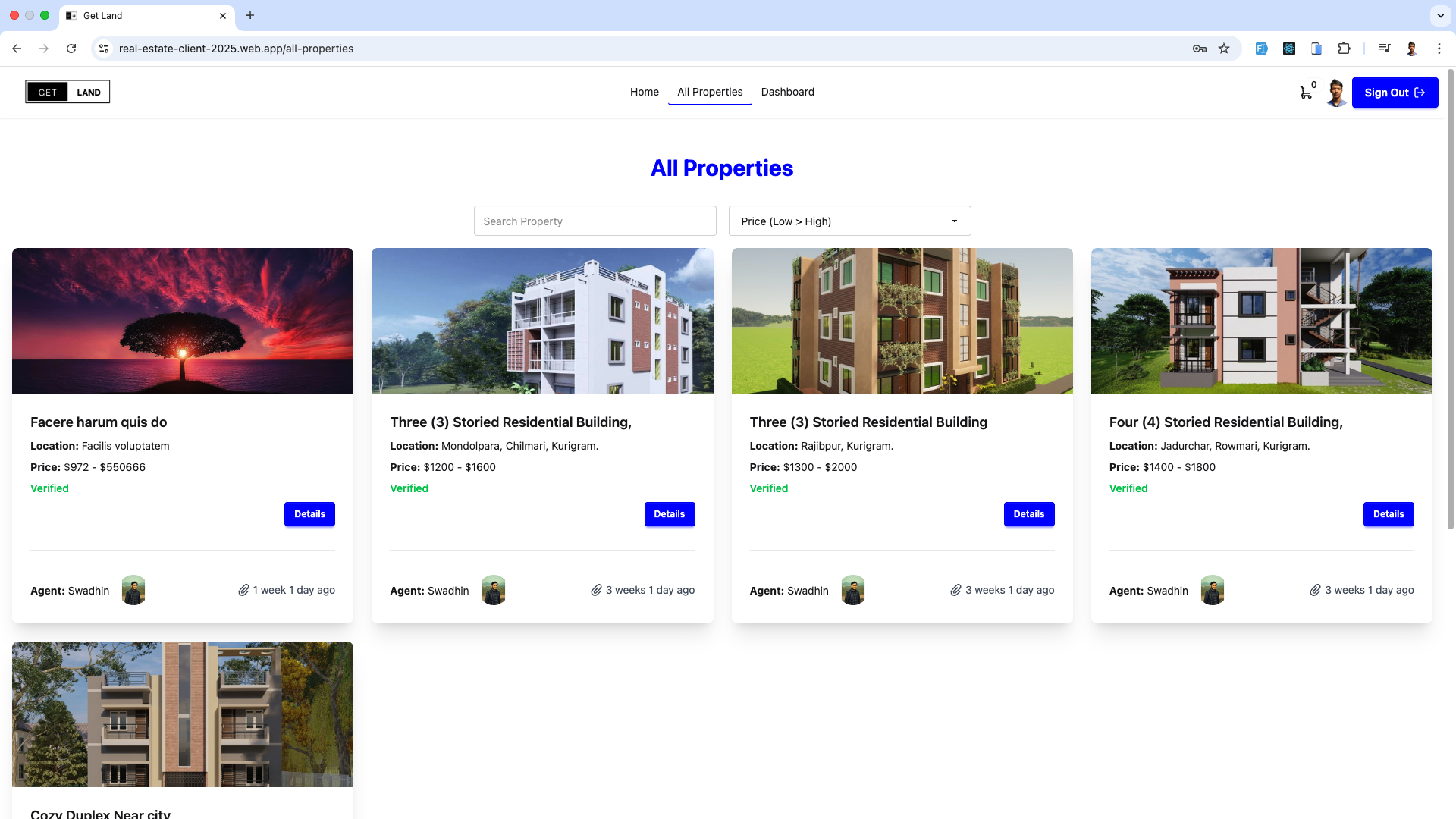Click the first blue extension icon in toolbar

pos(1262,49)
